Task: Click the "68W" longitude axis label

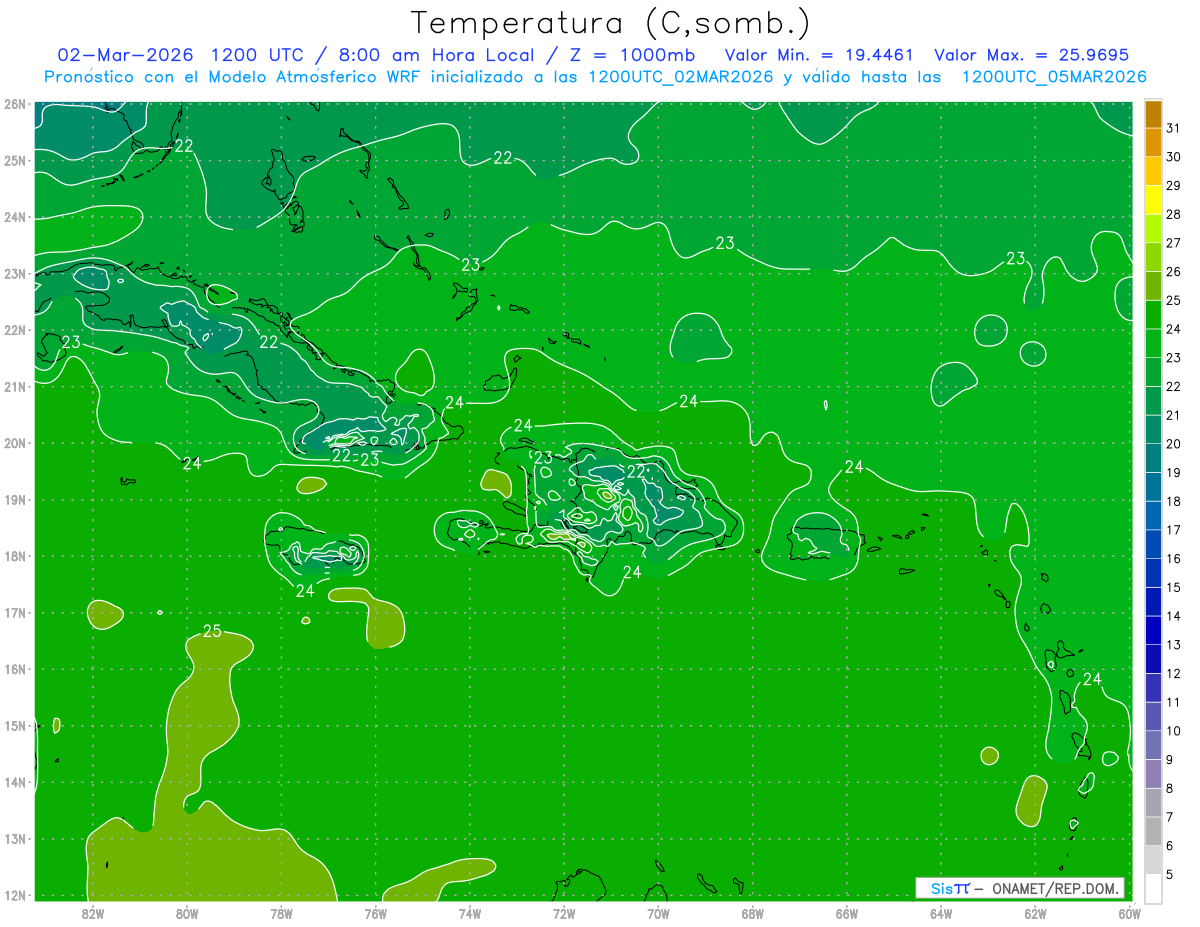Action: 753,913
